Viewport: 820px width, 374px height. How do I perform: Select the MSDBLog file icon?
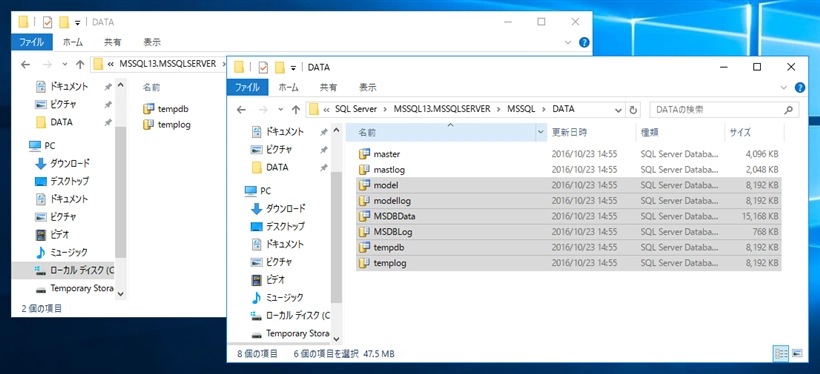(365, 232)
